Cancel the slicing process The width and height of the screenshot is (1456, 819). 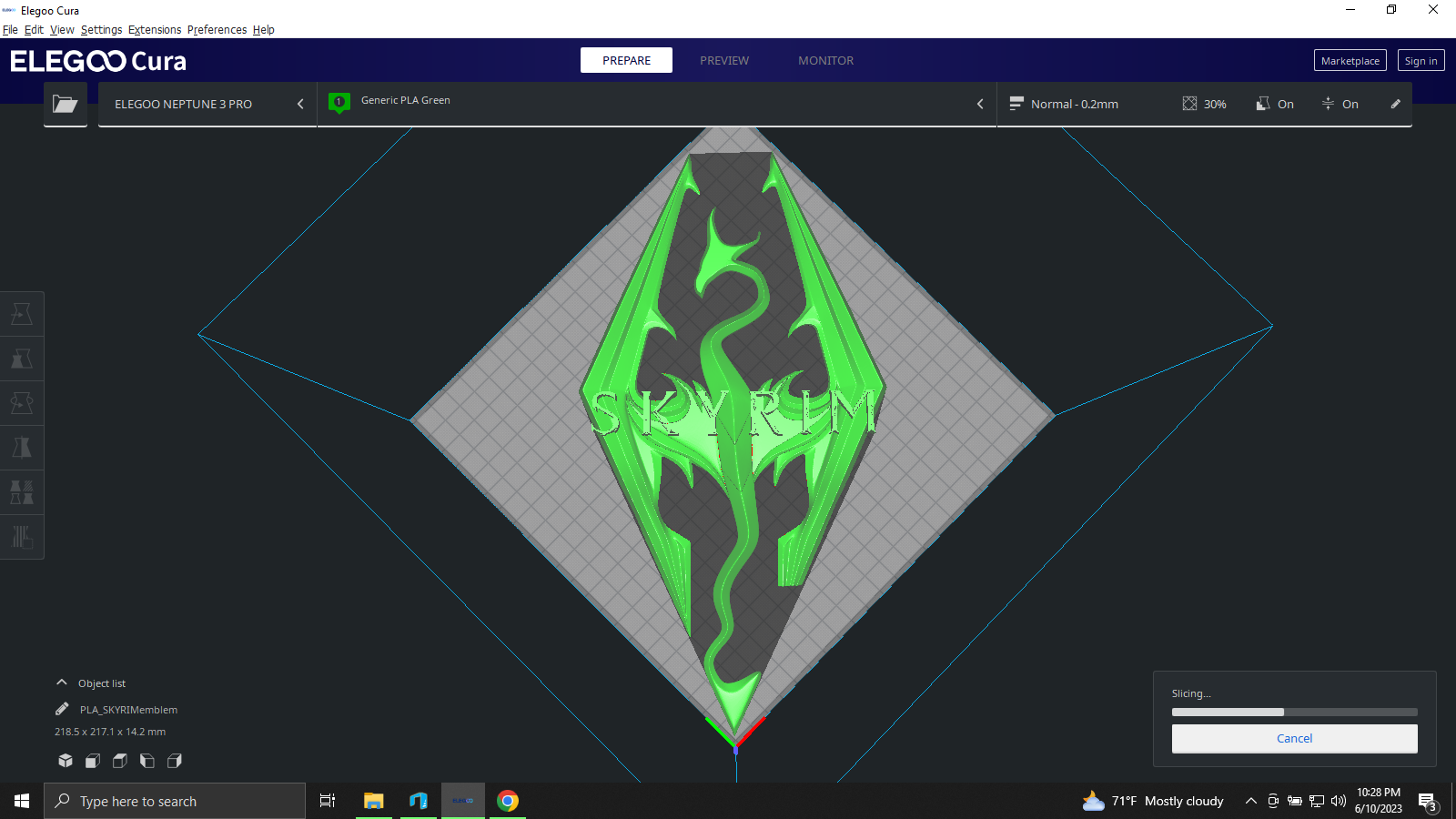click(1294, 738)
